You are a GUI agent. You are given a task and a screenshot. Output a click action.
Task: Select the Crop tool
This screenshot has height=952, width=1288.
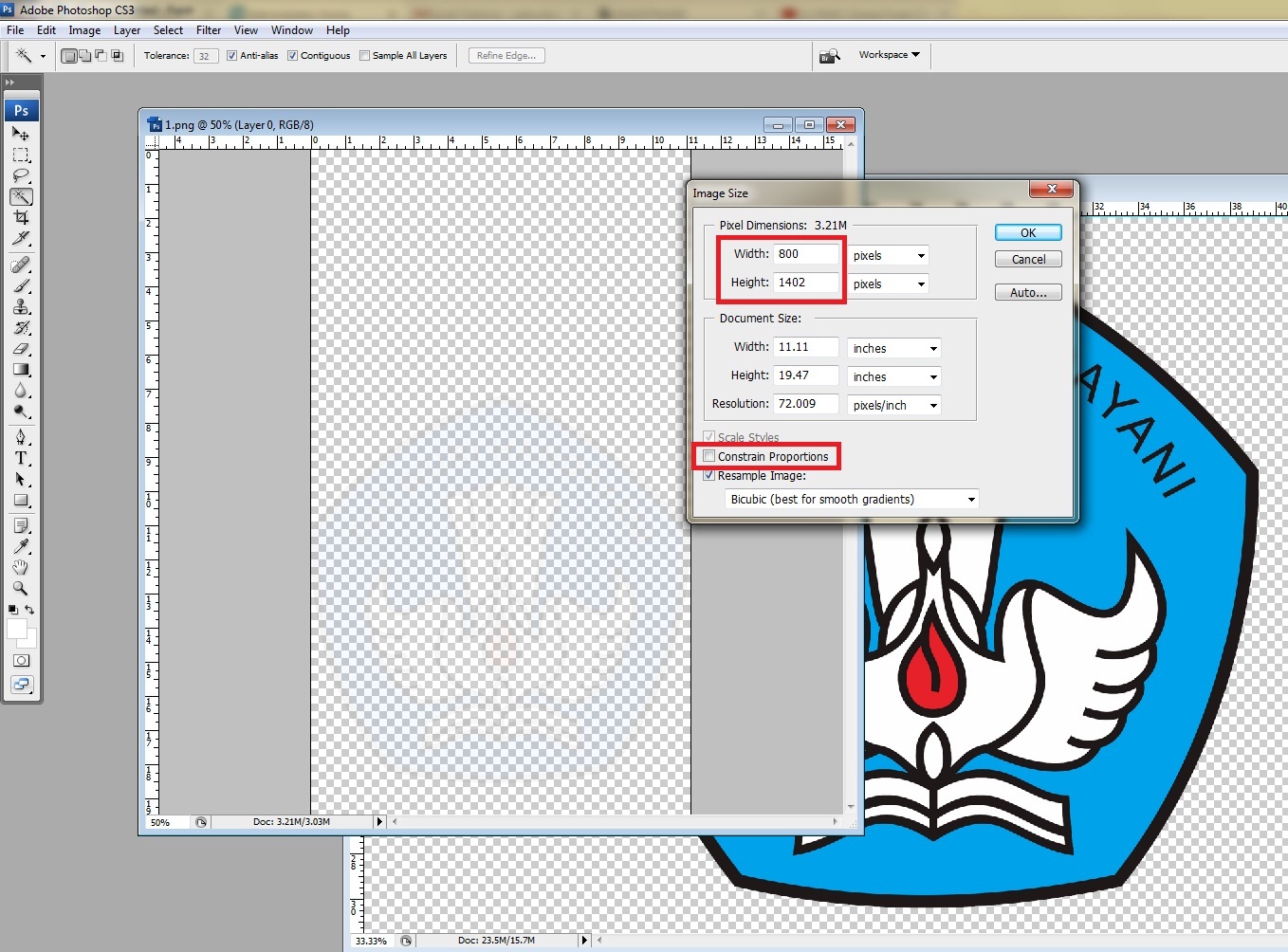pos(21,218)
